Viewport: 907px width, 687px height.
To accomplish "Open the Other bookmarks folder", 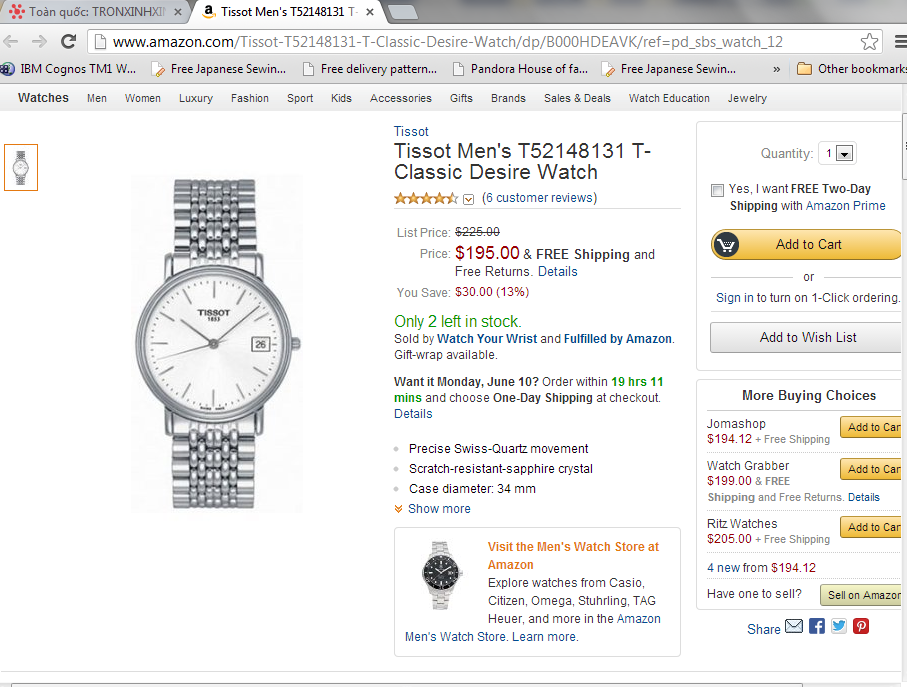I will point(850,69).
